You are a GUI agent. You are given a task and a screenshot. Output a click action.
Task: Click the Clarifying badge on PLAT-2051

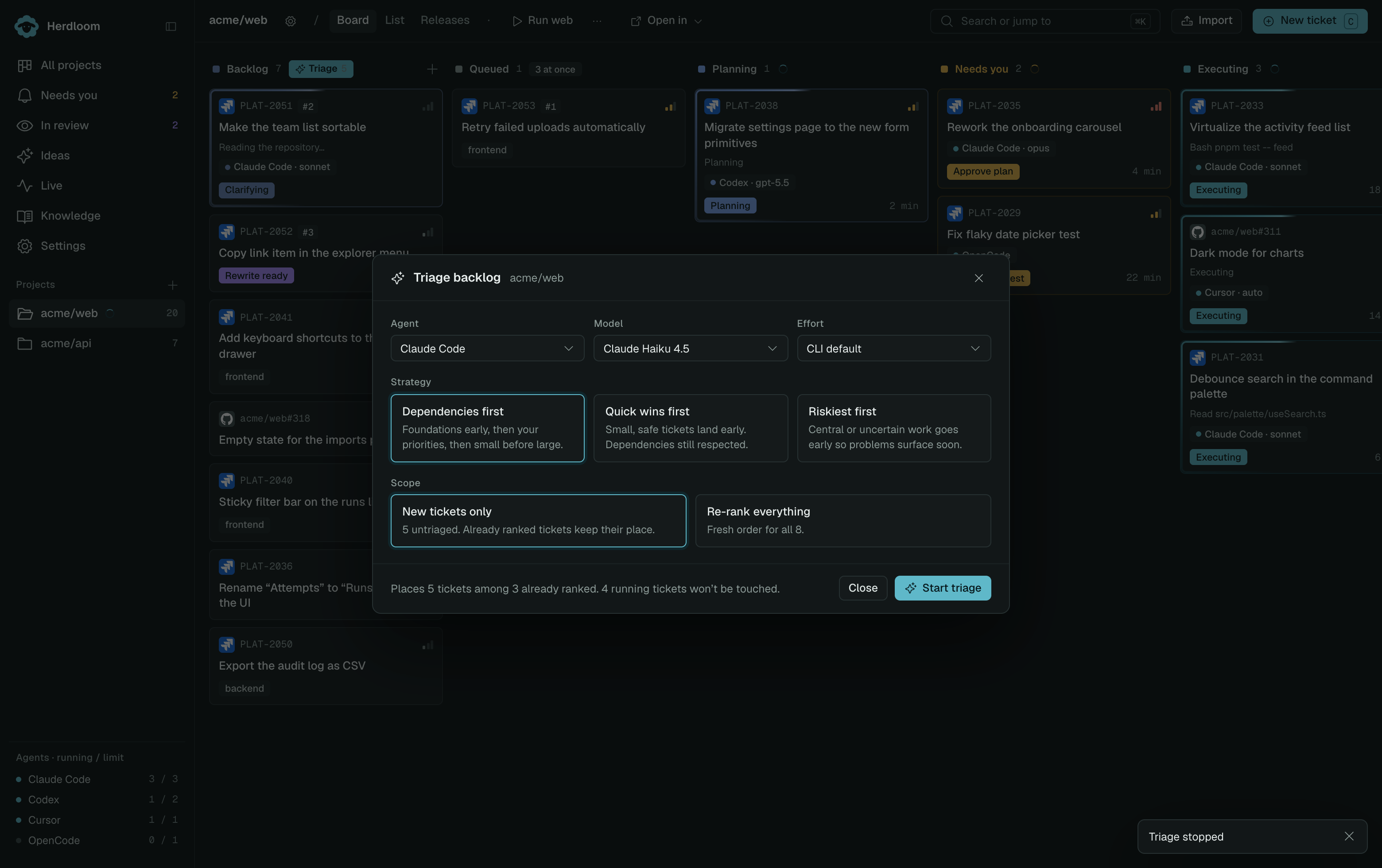click(x=246, y=190)
